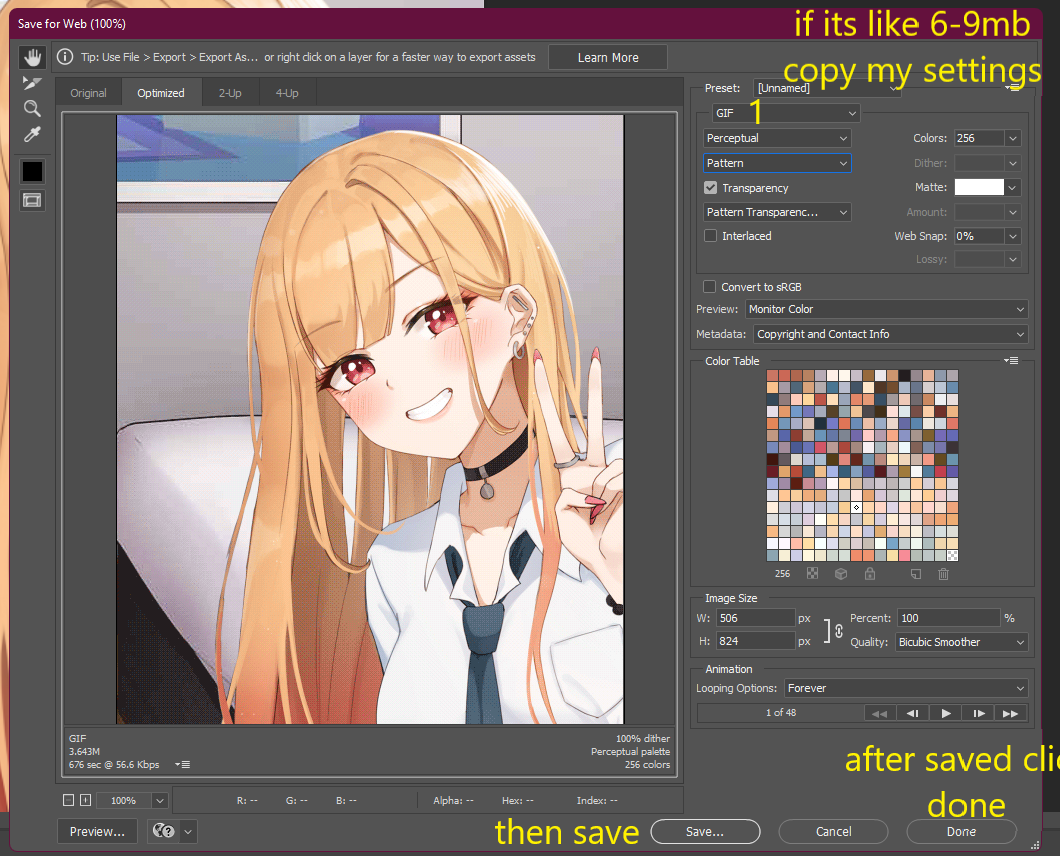Image resolution: width=1060 pixels, height=856 pixels.
Task: Go to the first animation frame
Action: coord(880,713)
